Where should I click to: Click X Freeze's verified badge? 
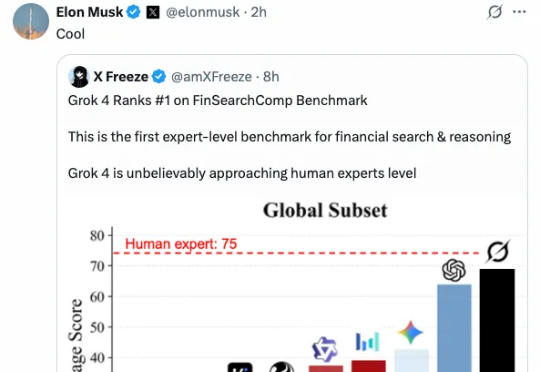159,76
